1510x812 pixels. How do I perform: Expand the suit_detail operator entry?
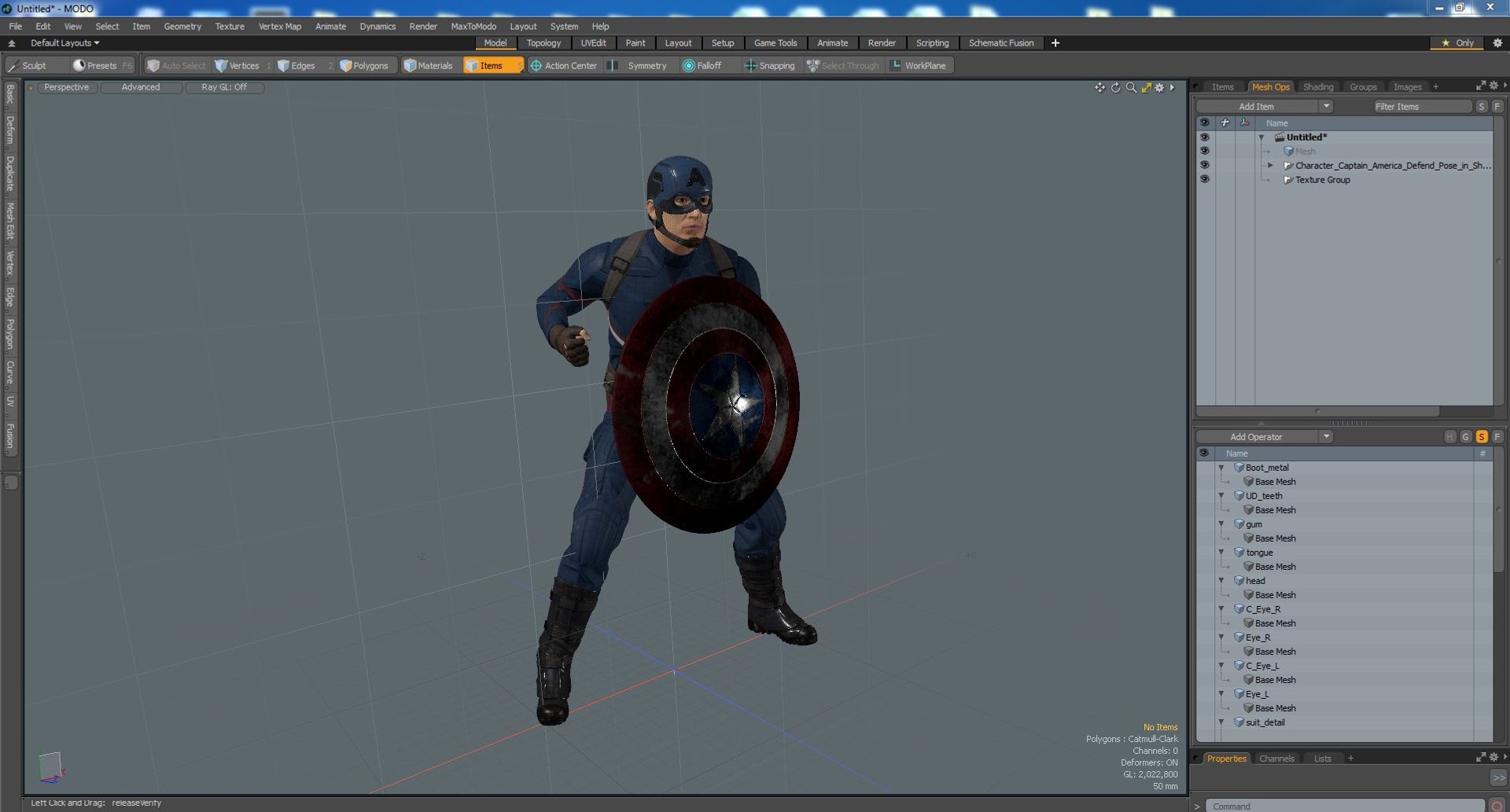(x=1221, y=722)
